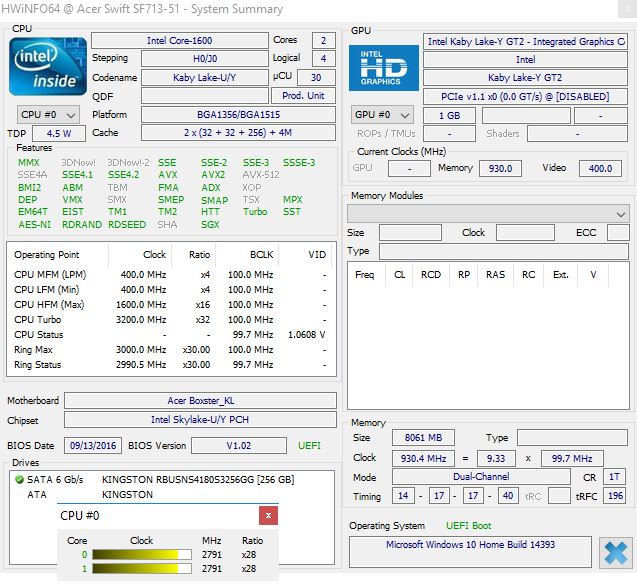Click the Core 1 clock bar

pos(142,568)
